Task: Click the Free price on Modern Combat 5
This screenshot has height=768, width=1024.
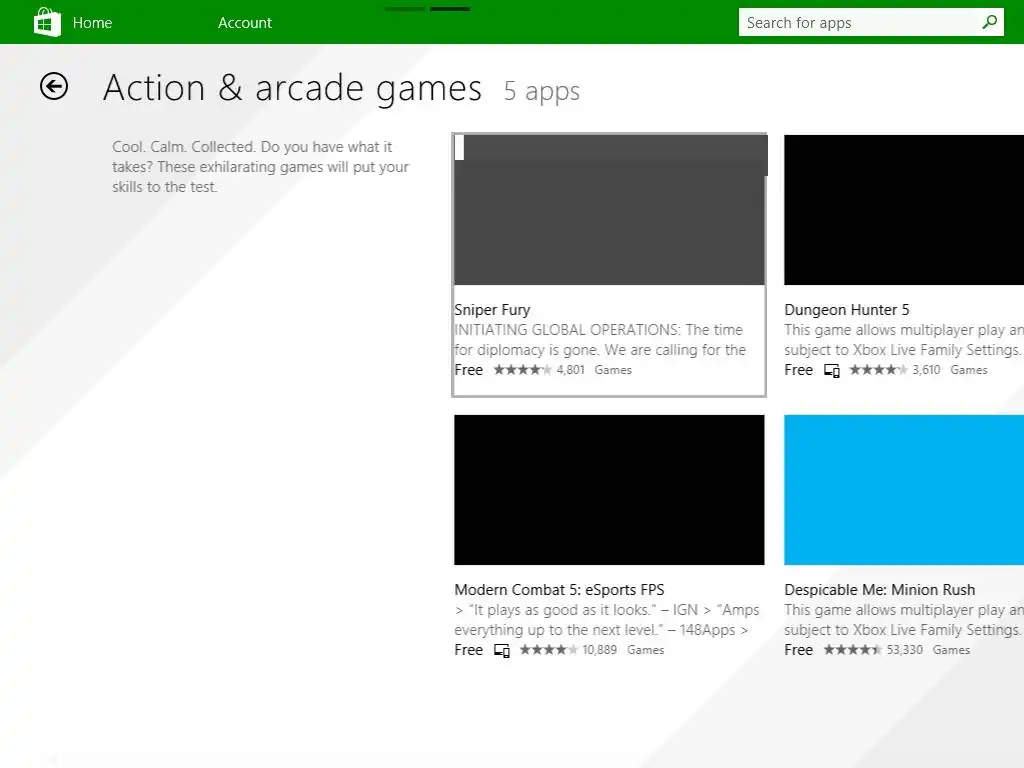Action: coord(468,650)
